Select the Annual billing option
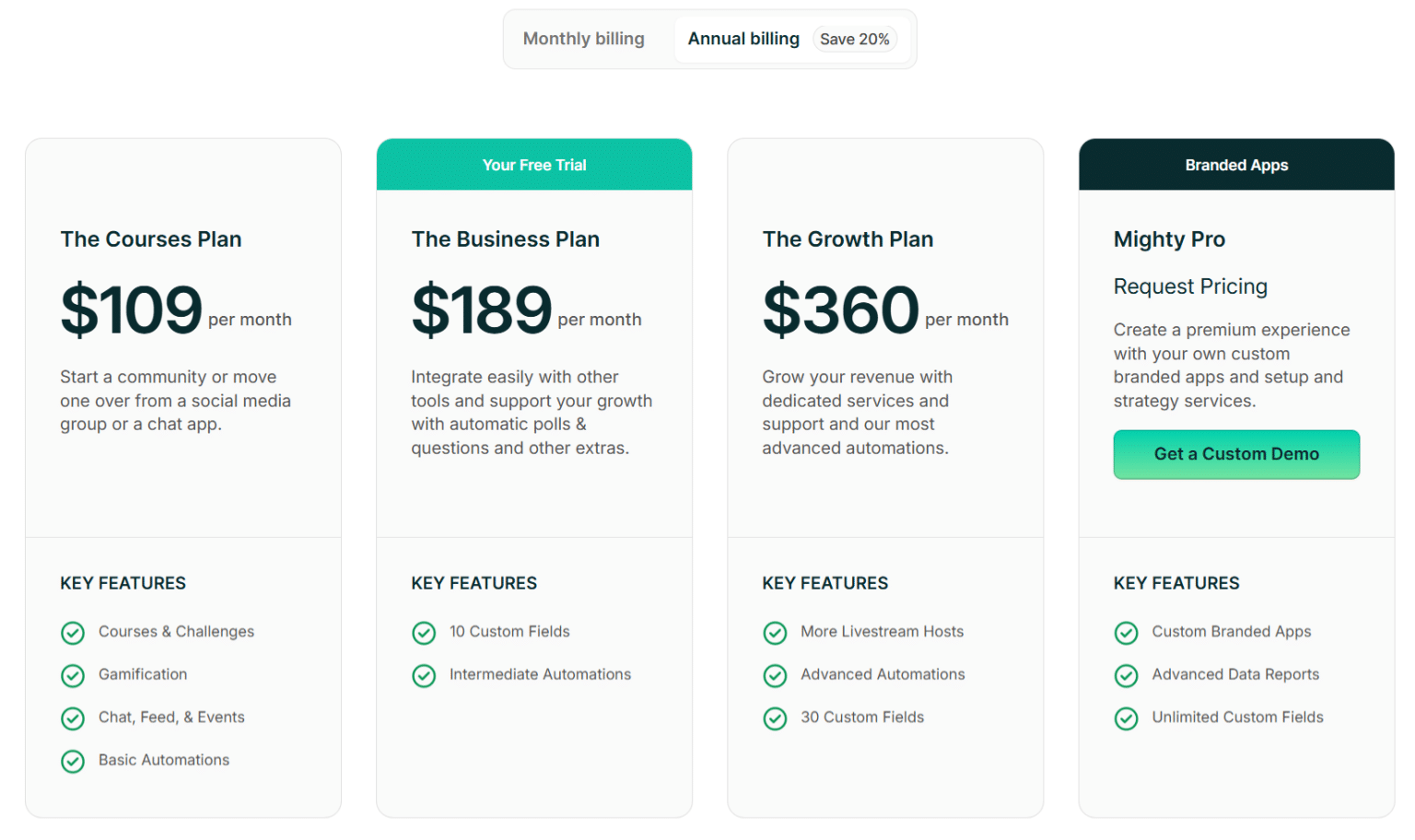This screenshot has width=1415, height=840. 743,39
